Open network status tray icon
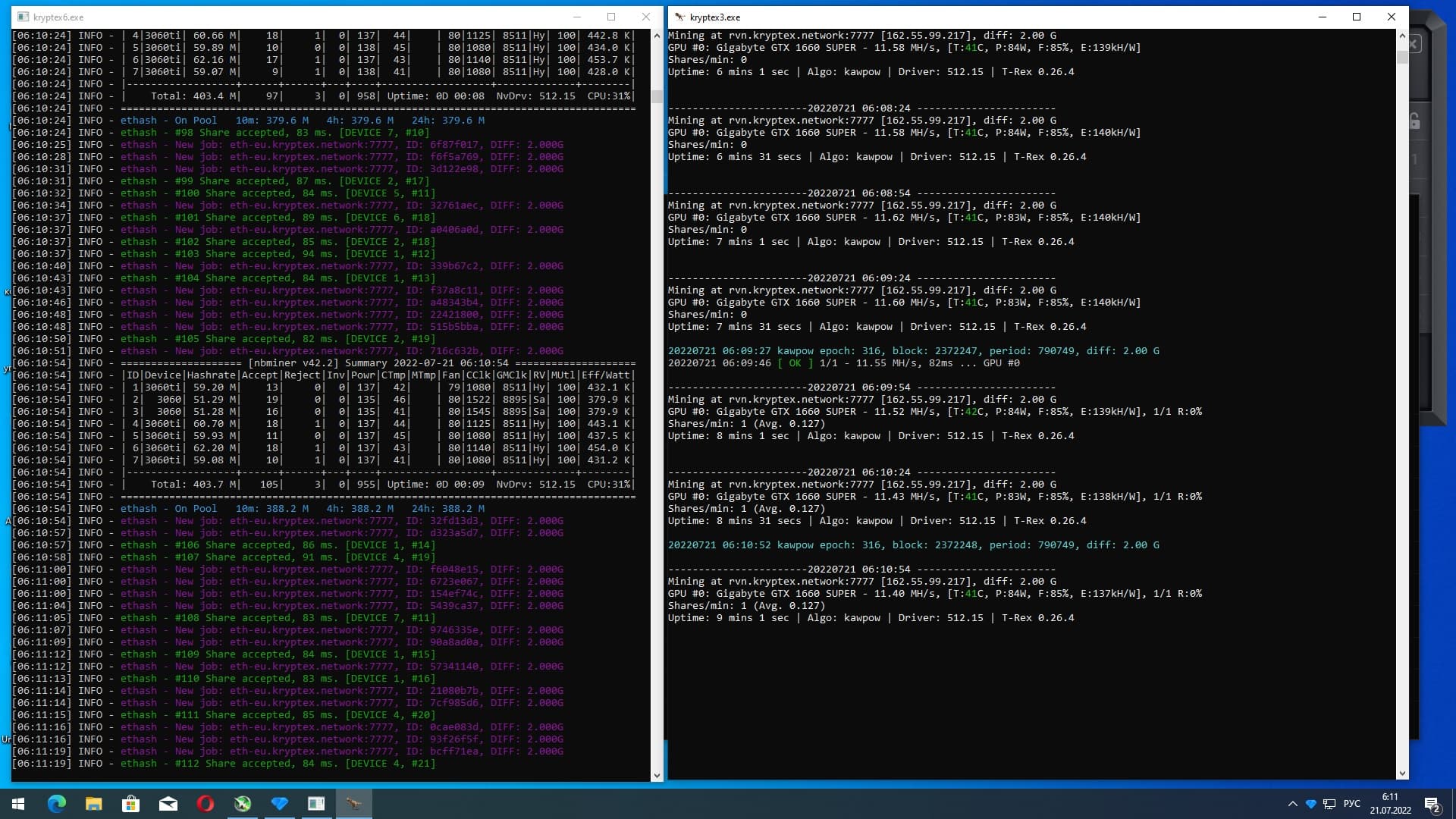This screenshot has width=1456, height=819. point(1329,804)
